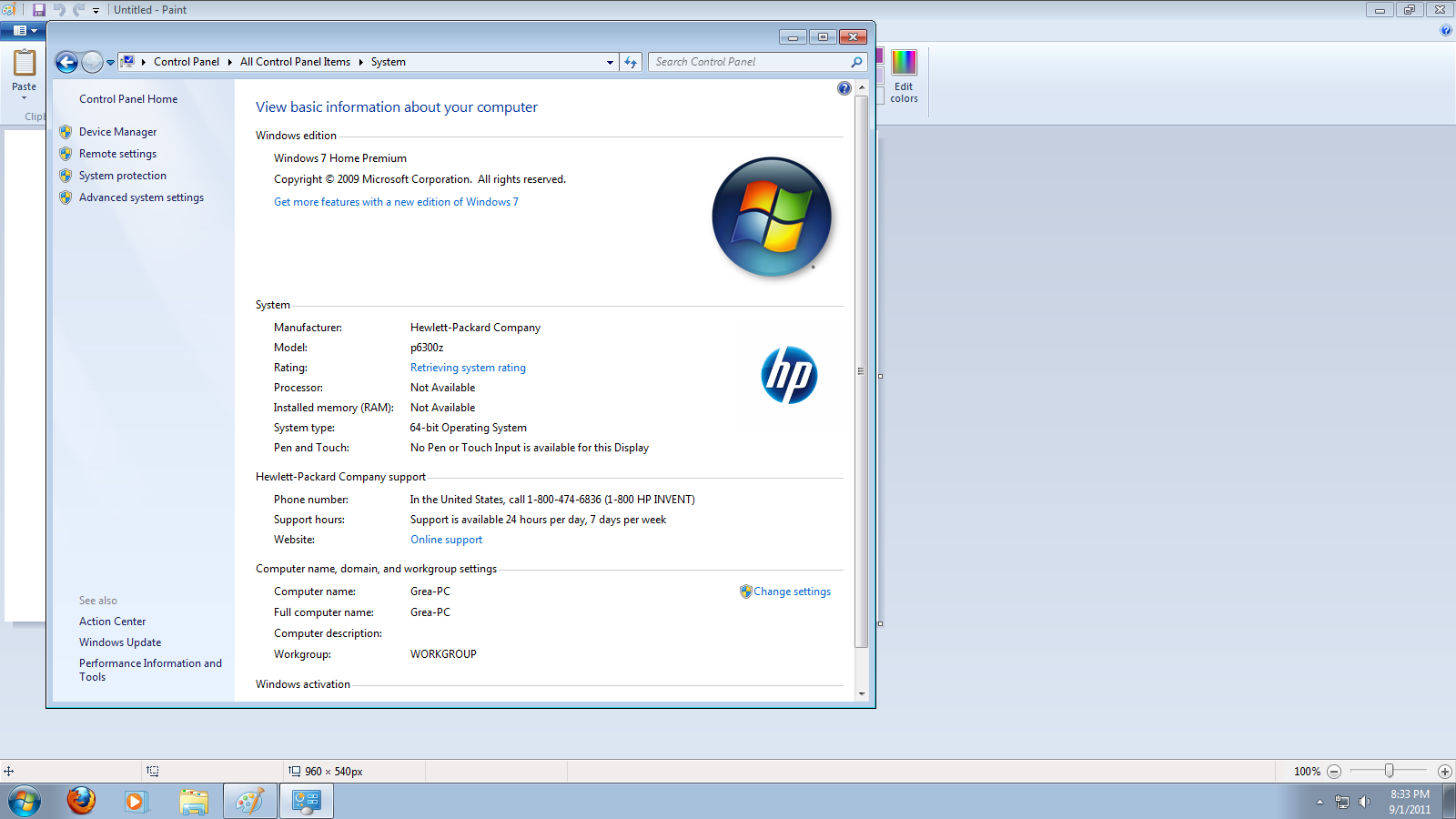1456x819 pixels.
Task: Click the model value p6300z
Action: 427,348
